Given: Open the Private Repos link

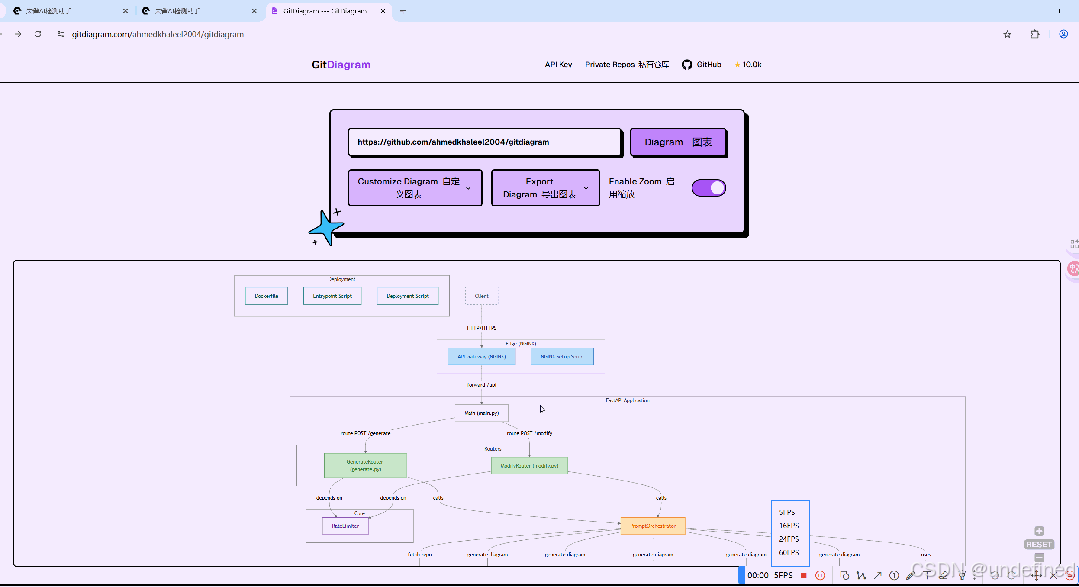Looking at the screenshot, I should coord(627,65).
